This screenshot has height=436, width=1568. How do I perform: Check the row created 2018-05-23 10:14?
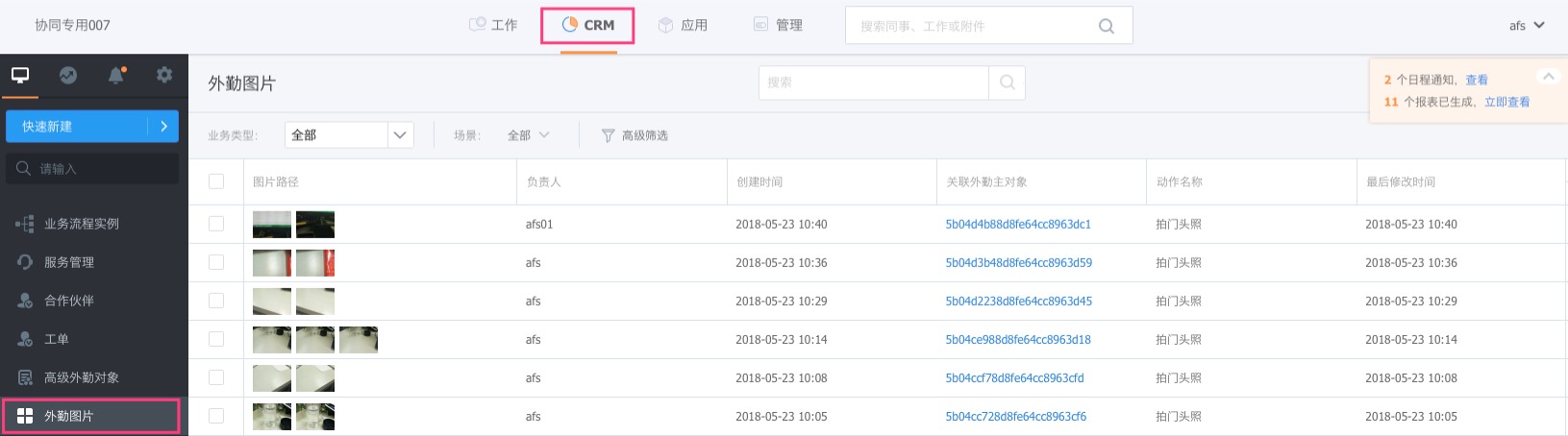point(216,339)
